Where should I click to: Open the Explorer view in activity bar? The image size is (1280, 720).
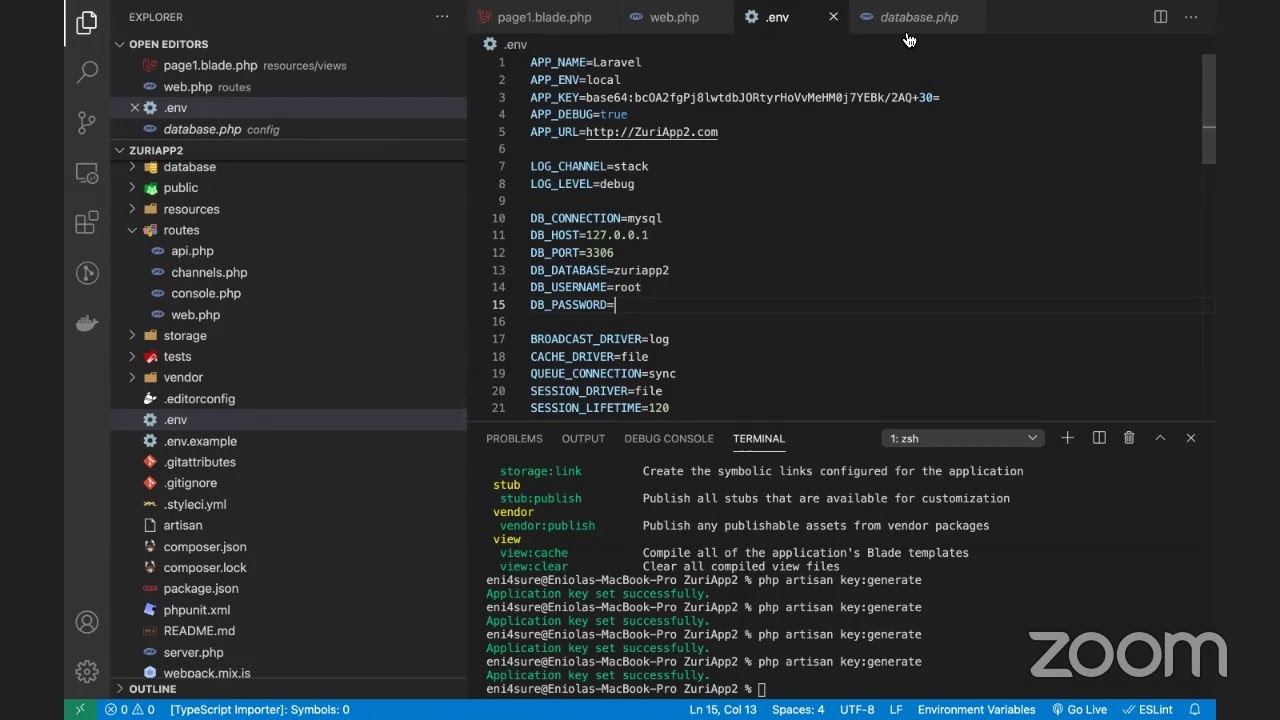(87, 22)
